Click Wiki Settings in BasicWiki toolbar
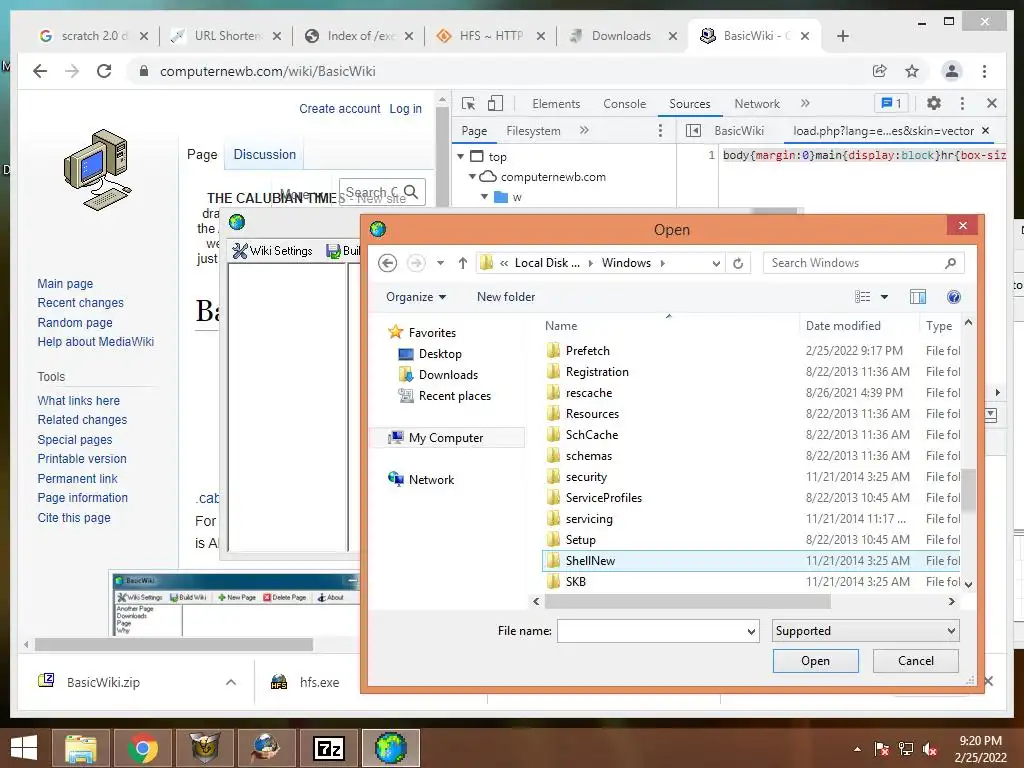This screenshot has height=768, width=1024. pyautogui.click(x=273, y=251)
